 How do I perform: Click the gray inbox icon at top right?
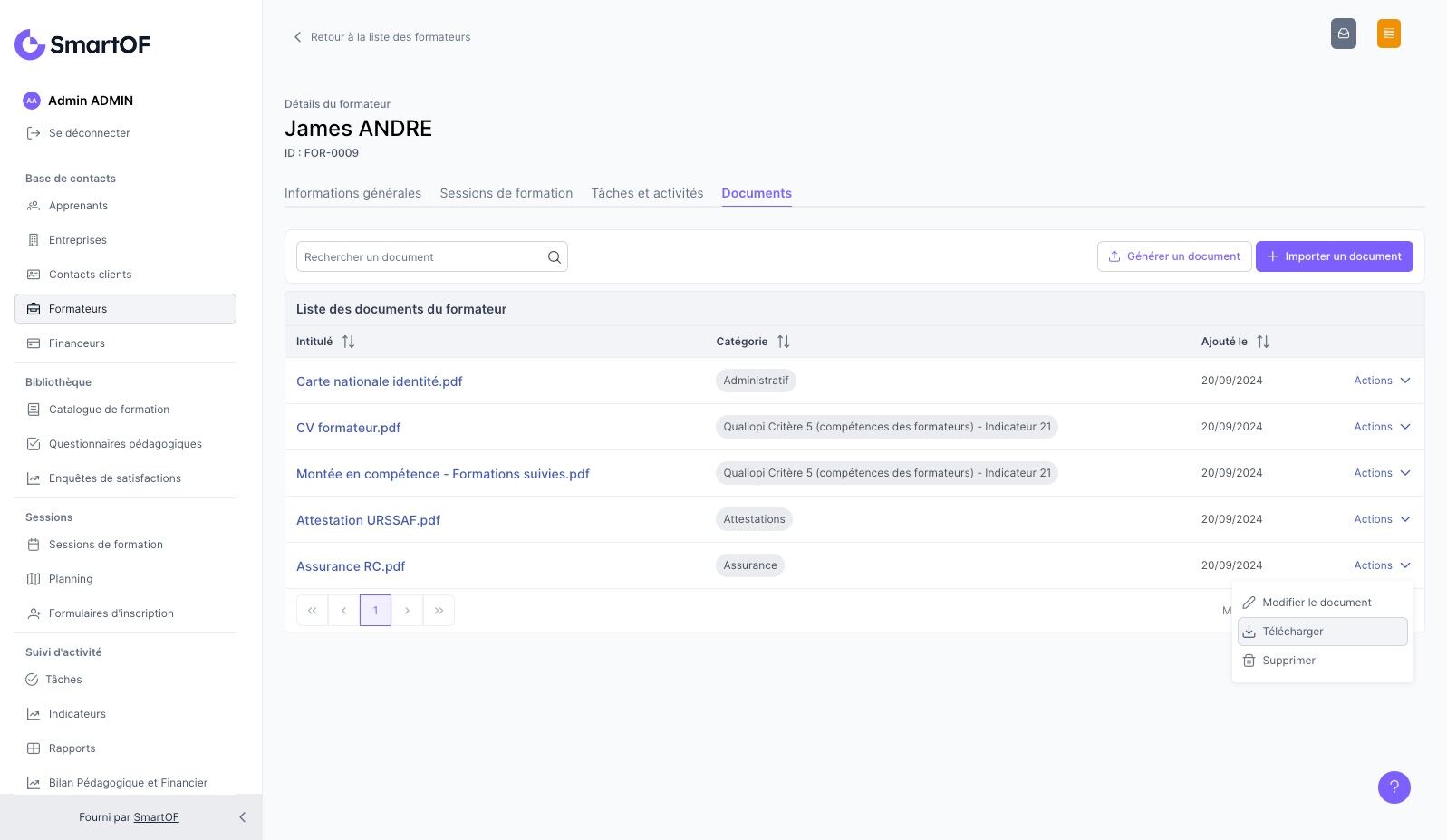point(1343,34)
